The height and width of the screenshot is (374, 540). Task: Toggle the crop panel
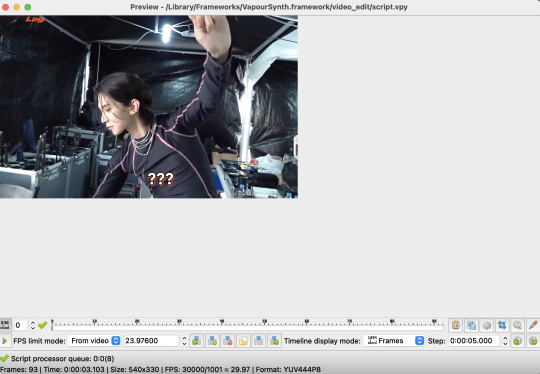(x=502, y=325)
